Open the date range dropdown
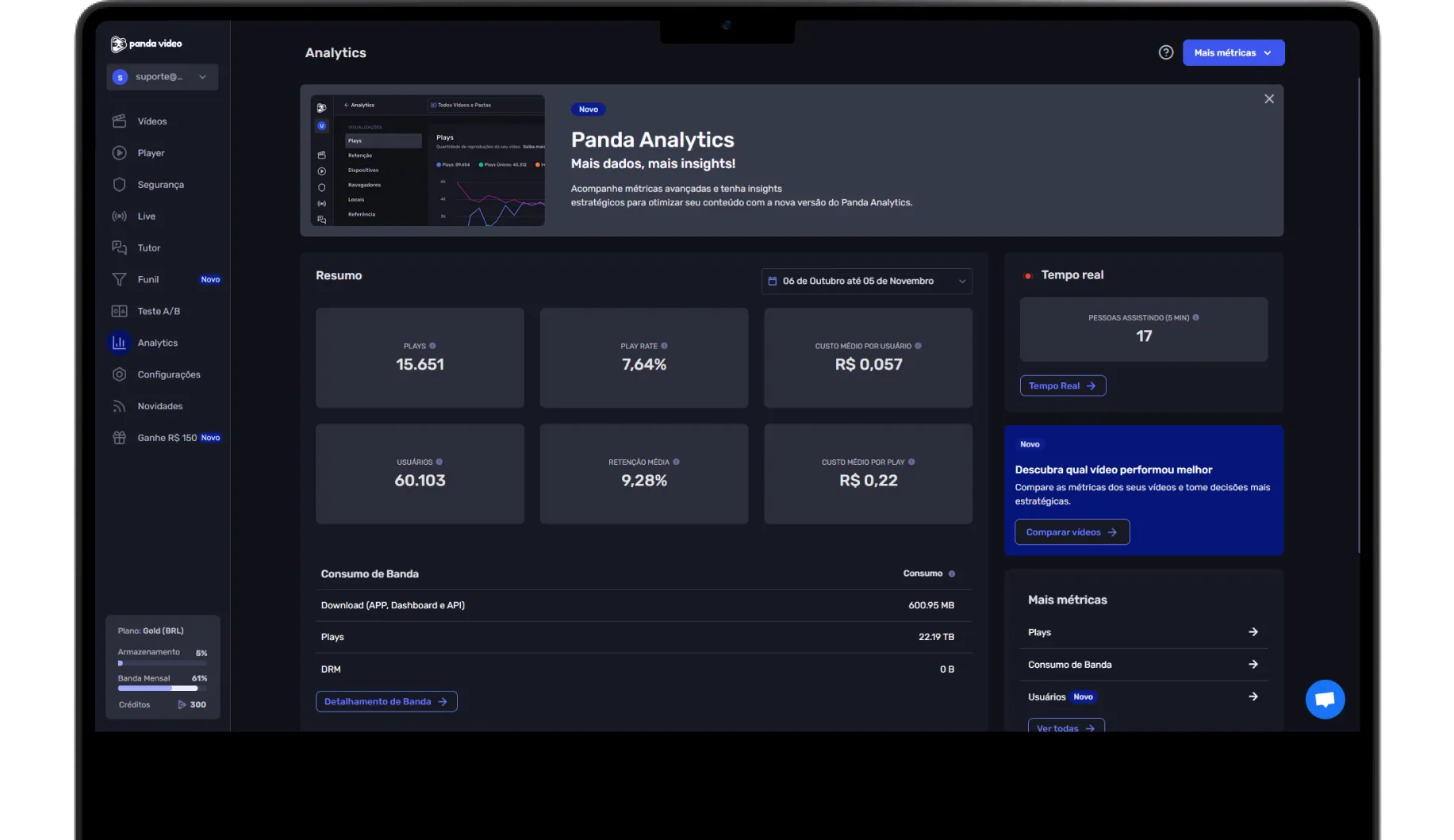This screenshot has width=1454, height=840. pyautogui.click(x=866, y=281)
